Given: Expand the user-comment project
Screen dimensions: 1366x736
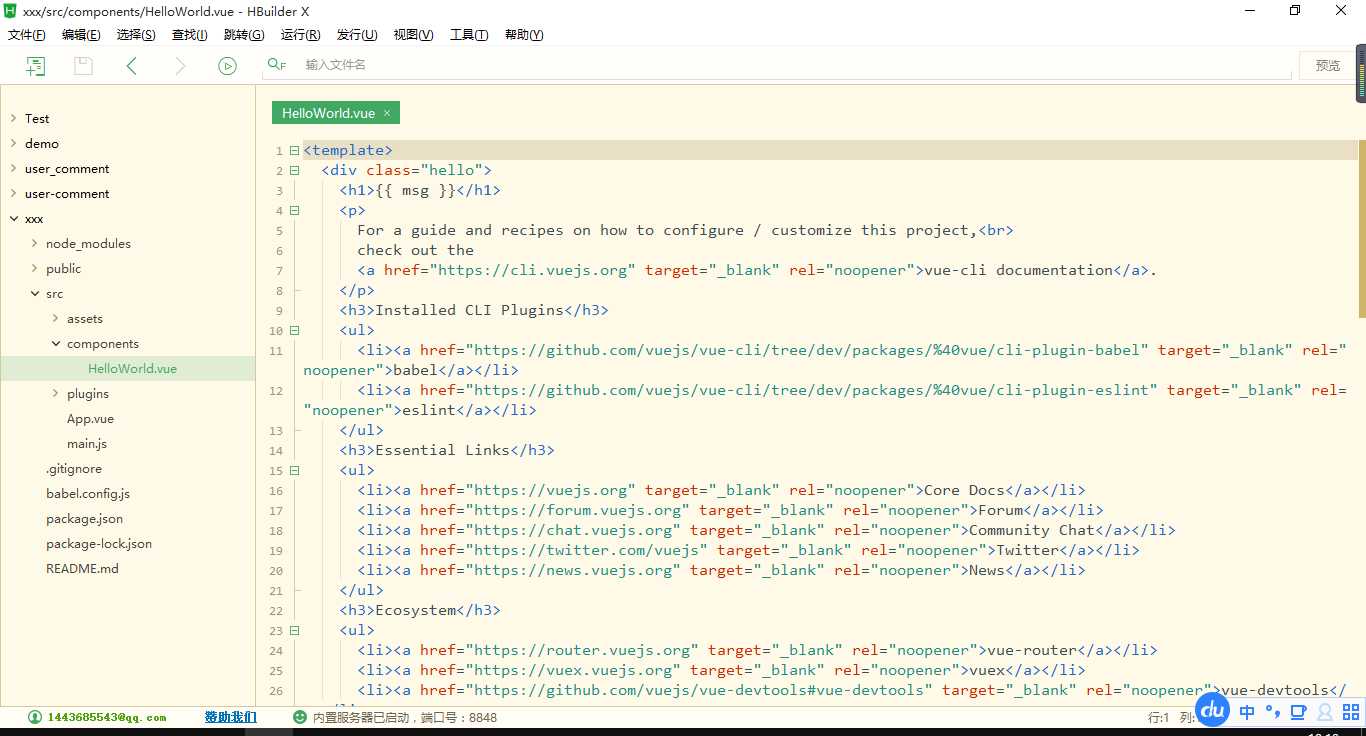Looking at the screenshot, I should point(13,193).
